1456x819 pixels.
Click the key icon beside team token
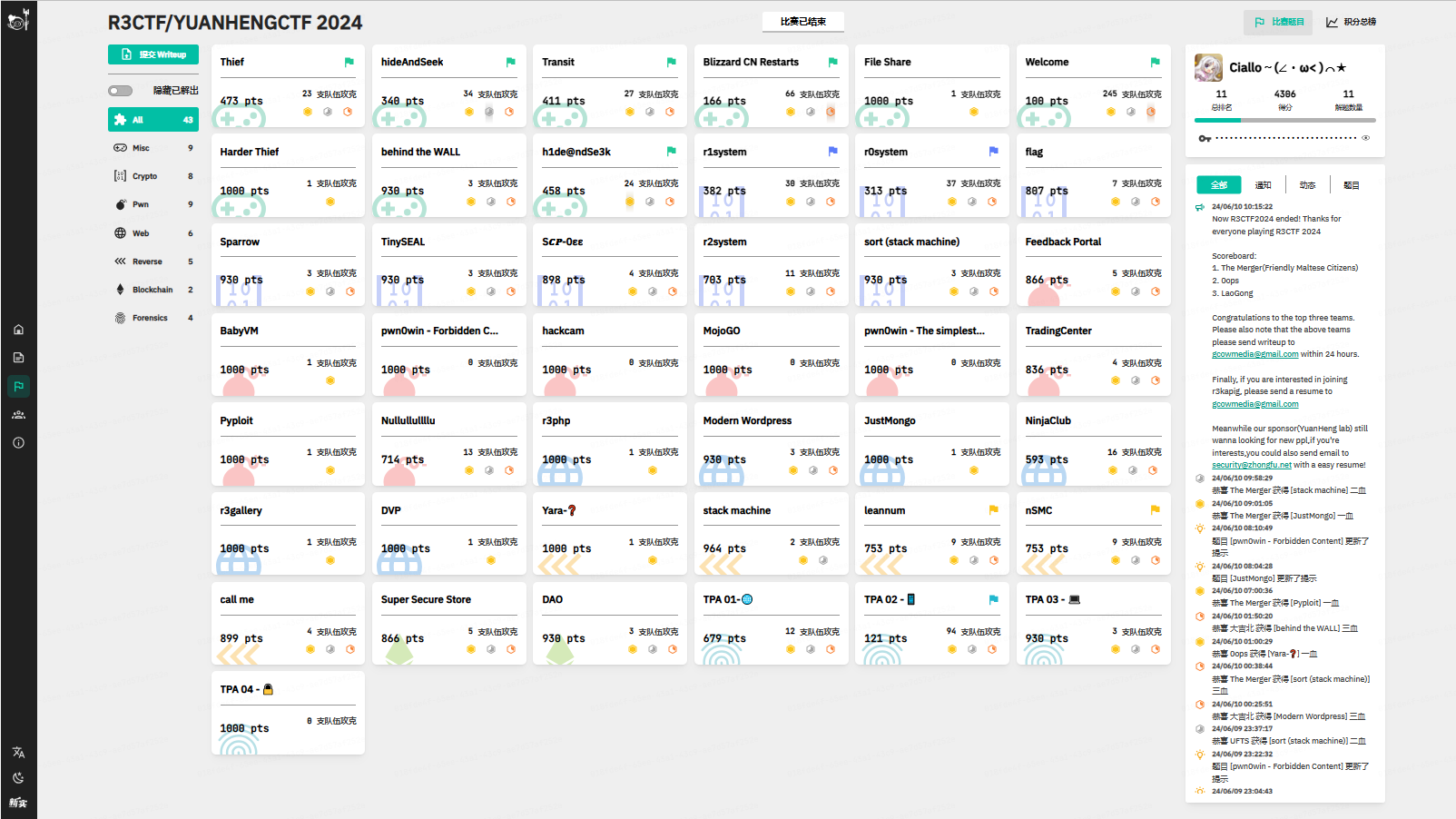point(1205,138)
